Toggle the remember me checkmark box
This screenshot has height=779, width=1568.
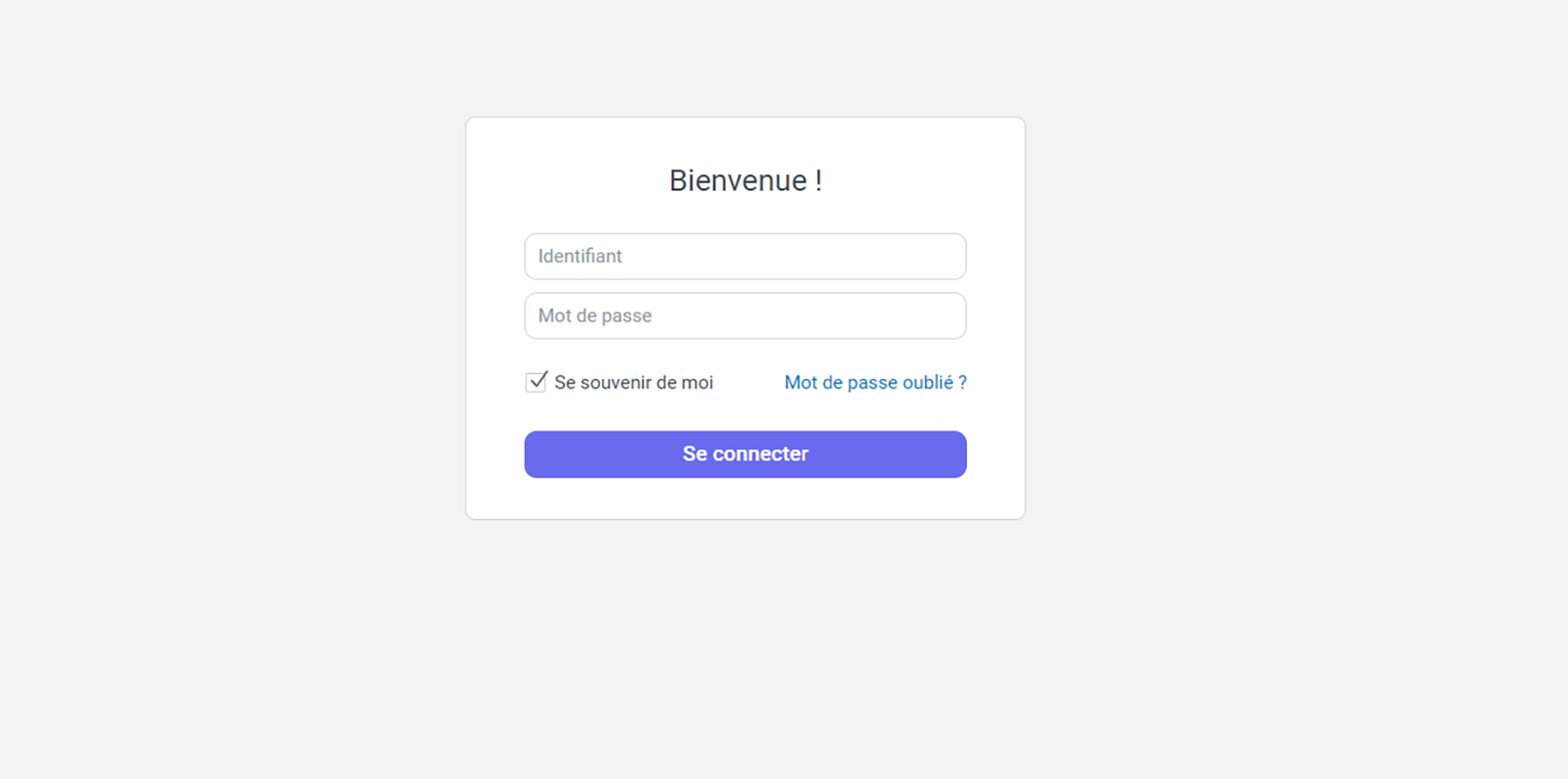click(536, 382)
